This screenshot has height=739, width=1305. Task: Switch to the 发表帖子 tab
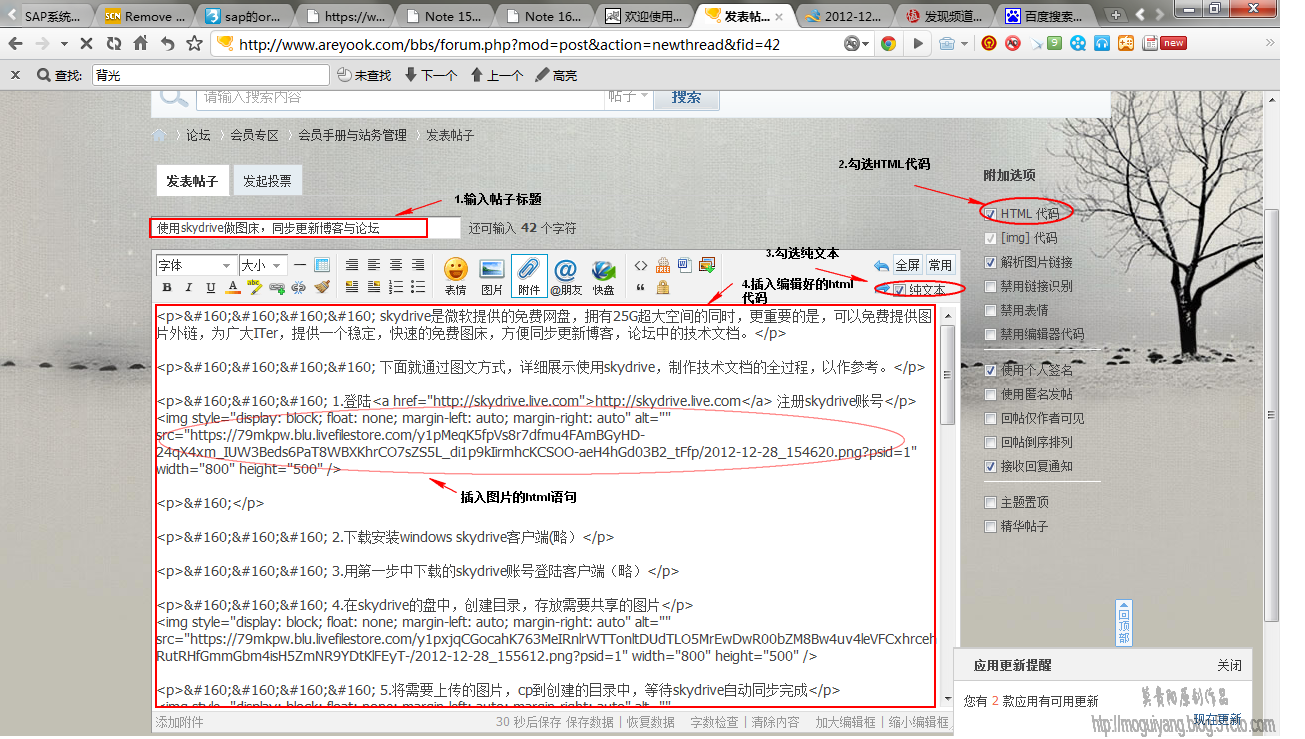pyautogui.click(x=192, y=181)
